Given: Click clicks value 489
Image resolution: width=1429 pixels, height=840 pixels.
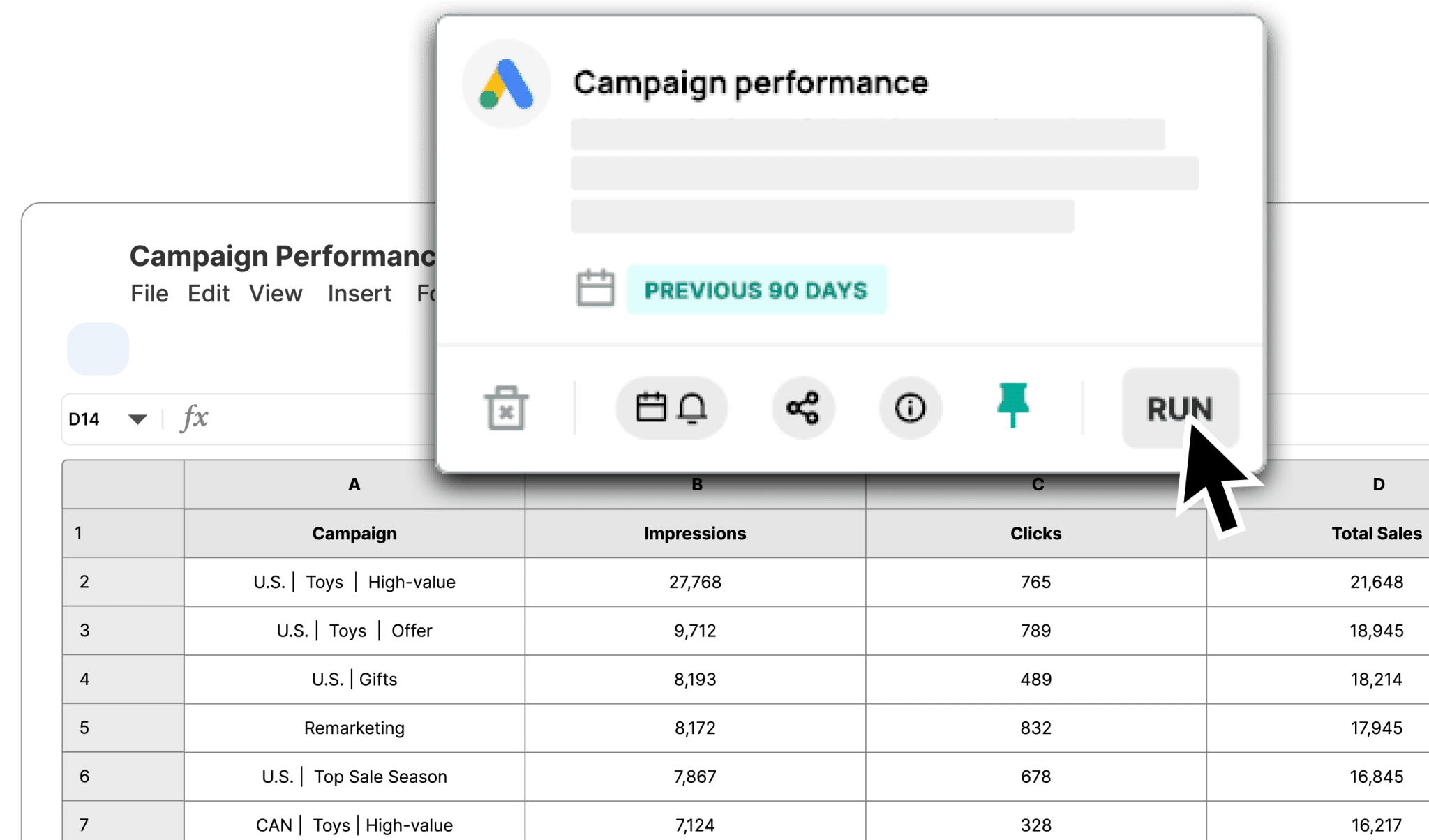Looking at the screenshot, I should coord(1036,679).
